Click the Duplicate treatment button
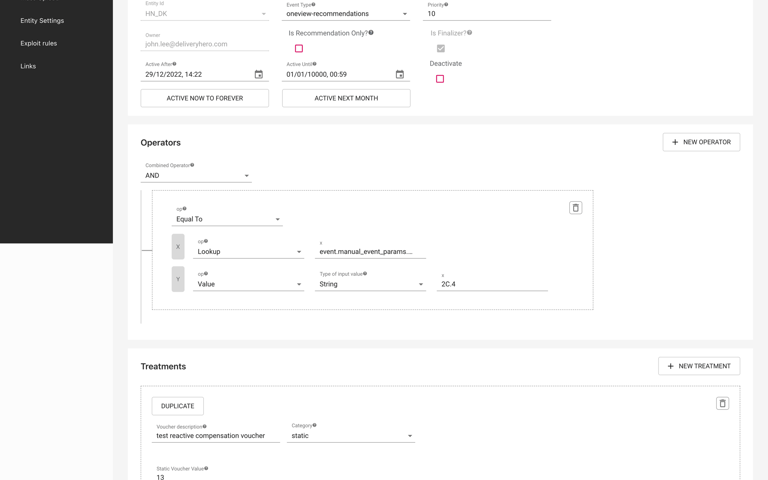Viewport: 768px width, 480px height. pyautogui.click(x=178, y=406)
